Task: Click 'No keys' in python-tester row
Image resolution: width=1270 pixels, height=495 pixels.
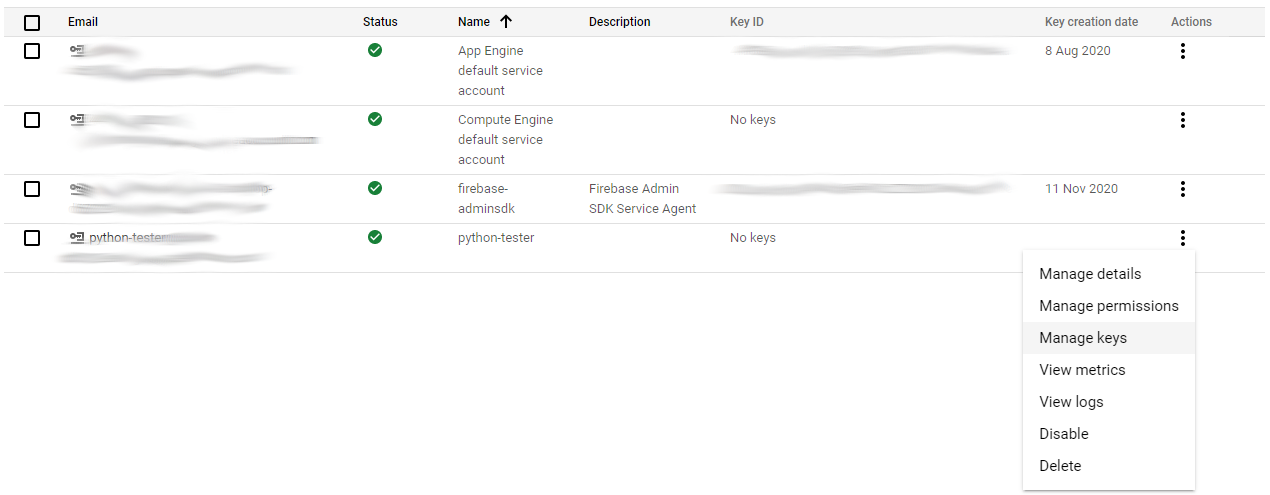Action: click(753, 238)
